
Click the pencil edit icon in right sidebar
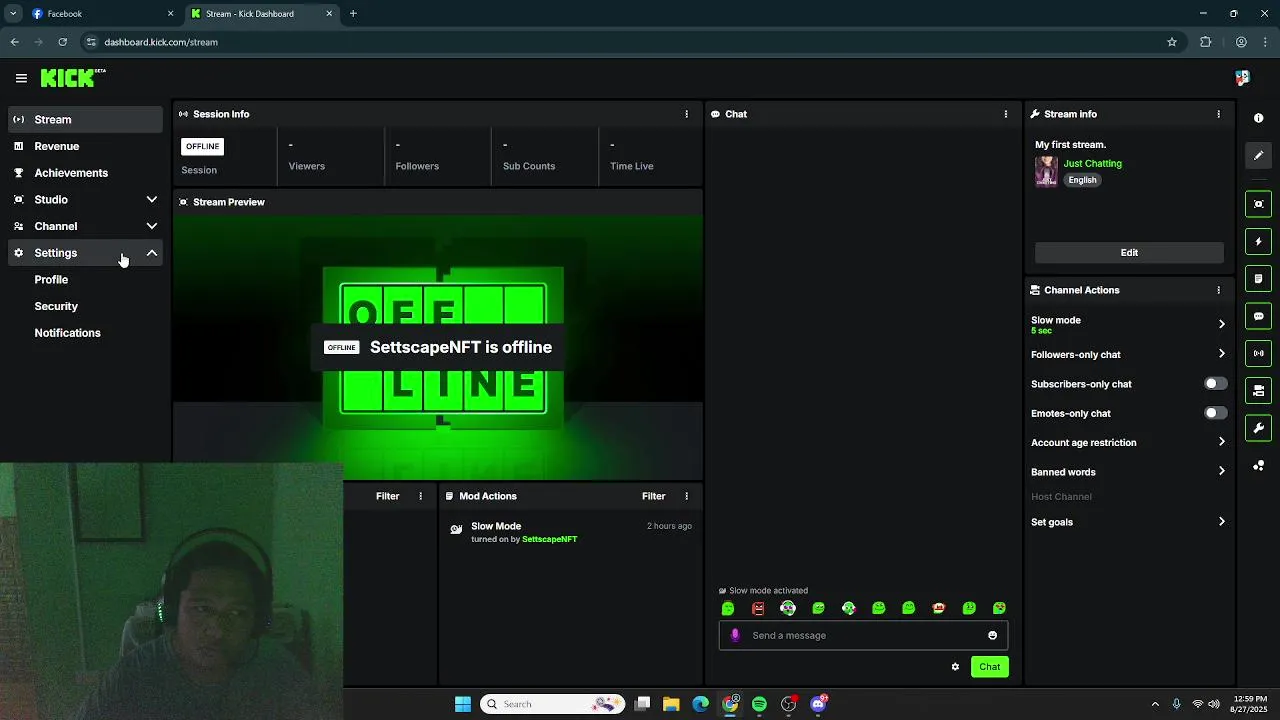point(1258,155)
